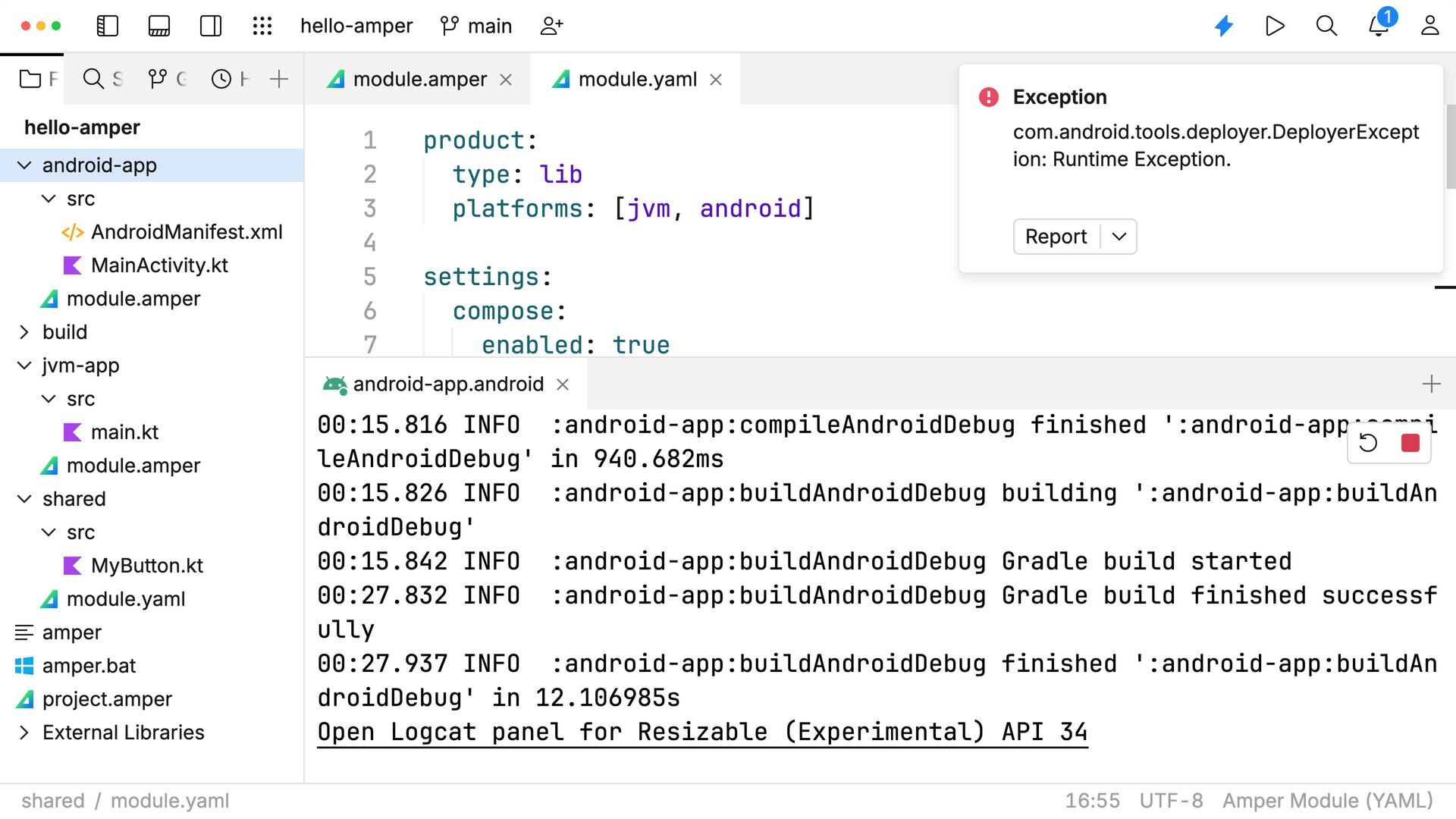Image resolution: width=1456 pixels, height=819 pixels.
Task: Toggle the right sidebar panel
Action: [x=211, y=26]
